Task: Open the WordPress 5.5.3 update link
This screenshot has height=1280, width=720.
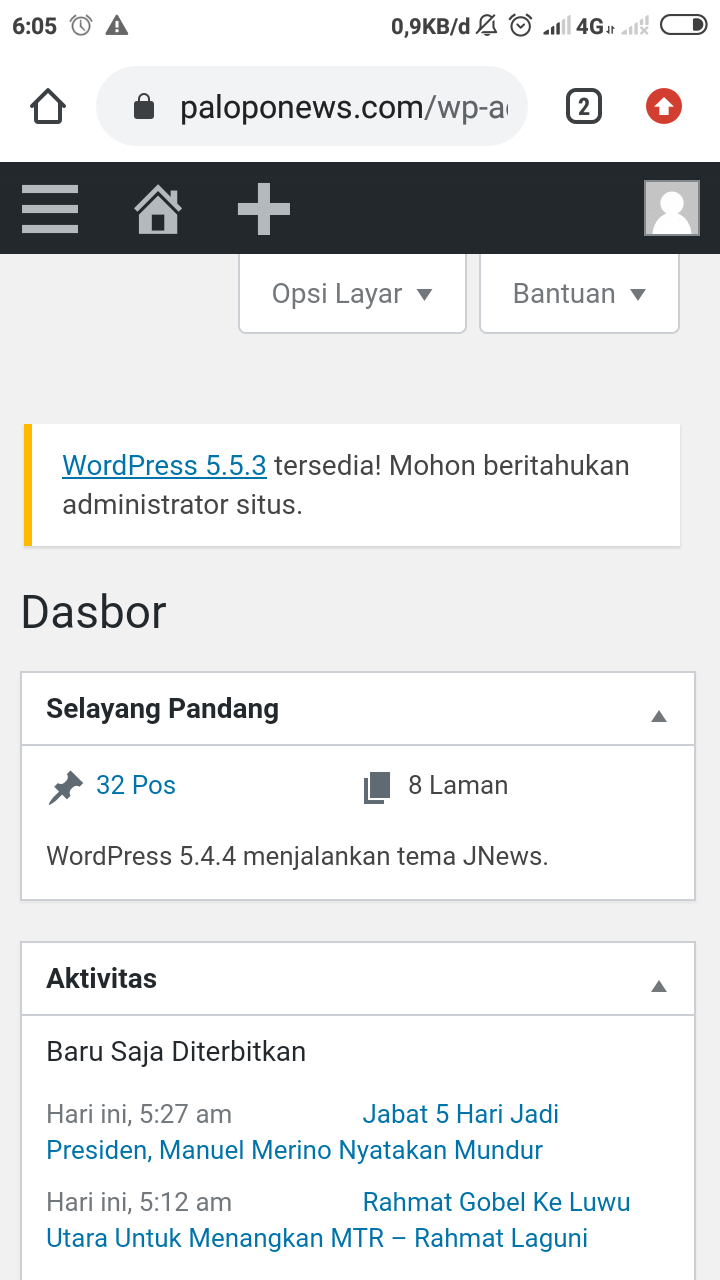Action: (x=164, y=466)
